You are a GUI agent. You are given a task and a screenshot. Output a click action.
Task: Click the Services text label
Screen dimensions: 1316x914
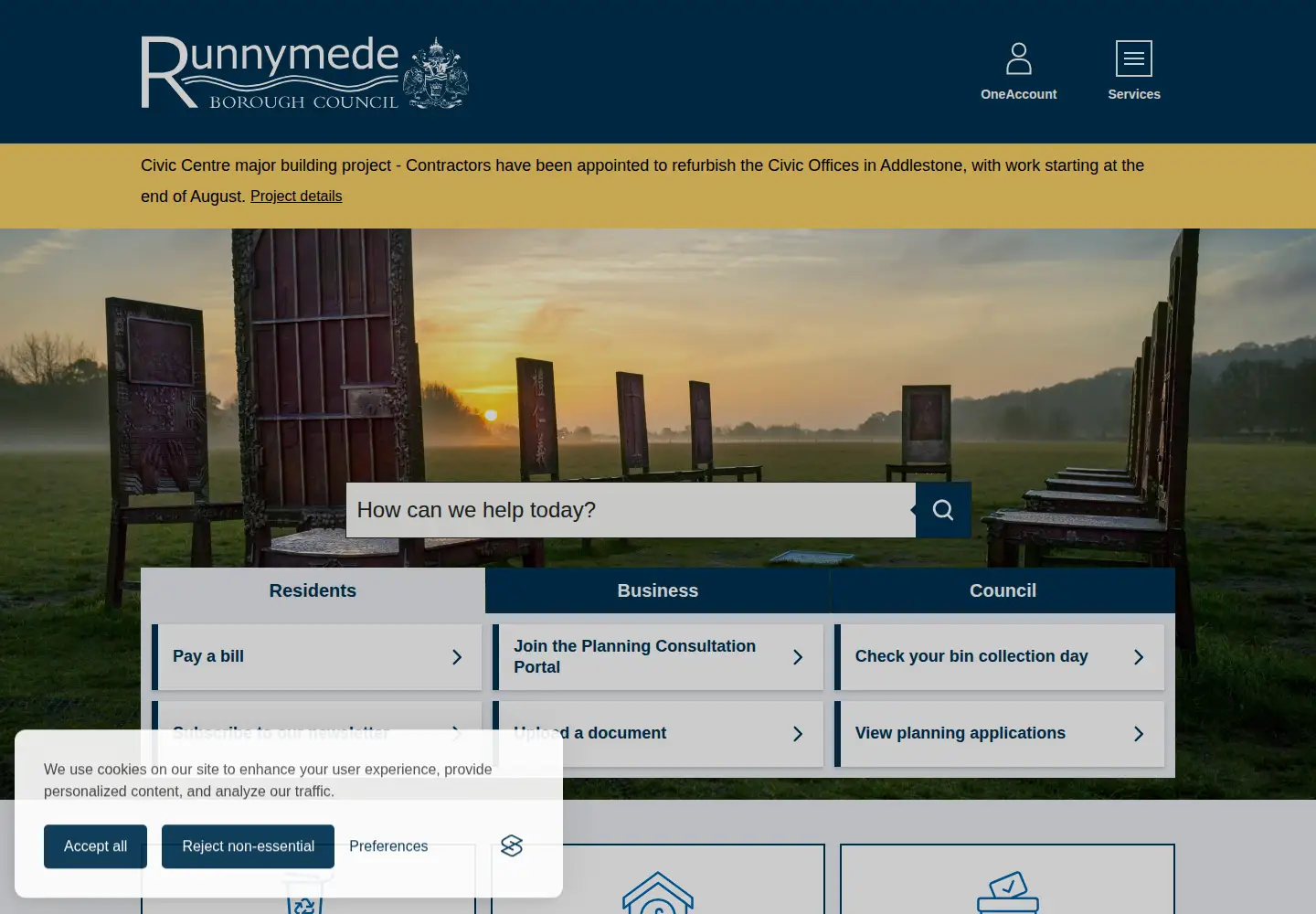(x=1134, y=94)
